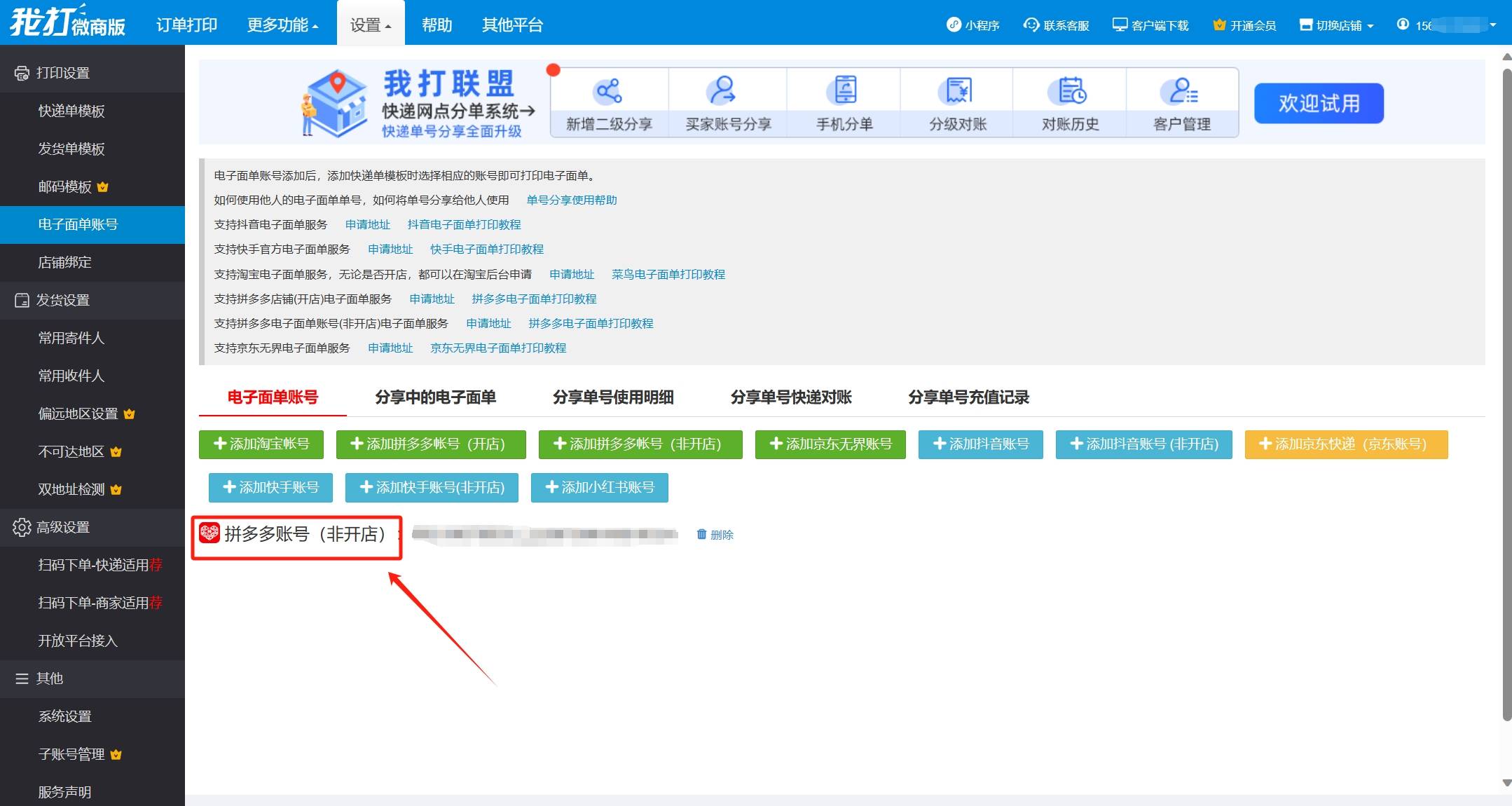This screenshot has width=1512, height=806.
Task: Switch to the 分享单号使用明细 tab
Action: (613, 397)
